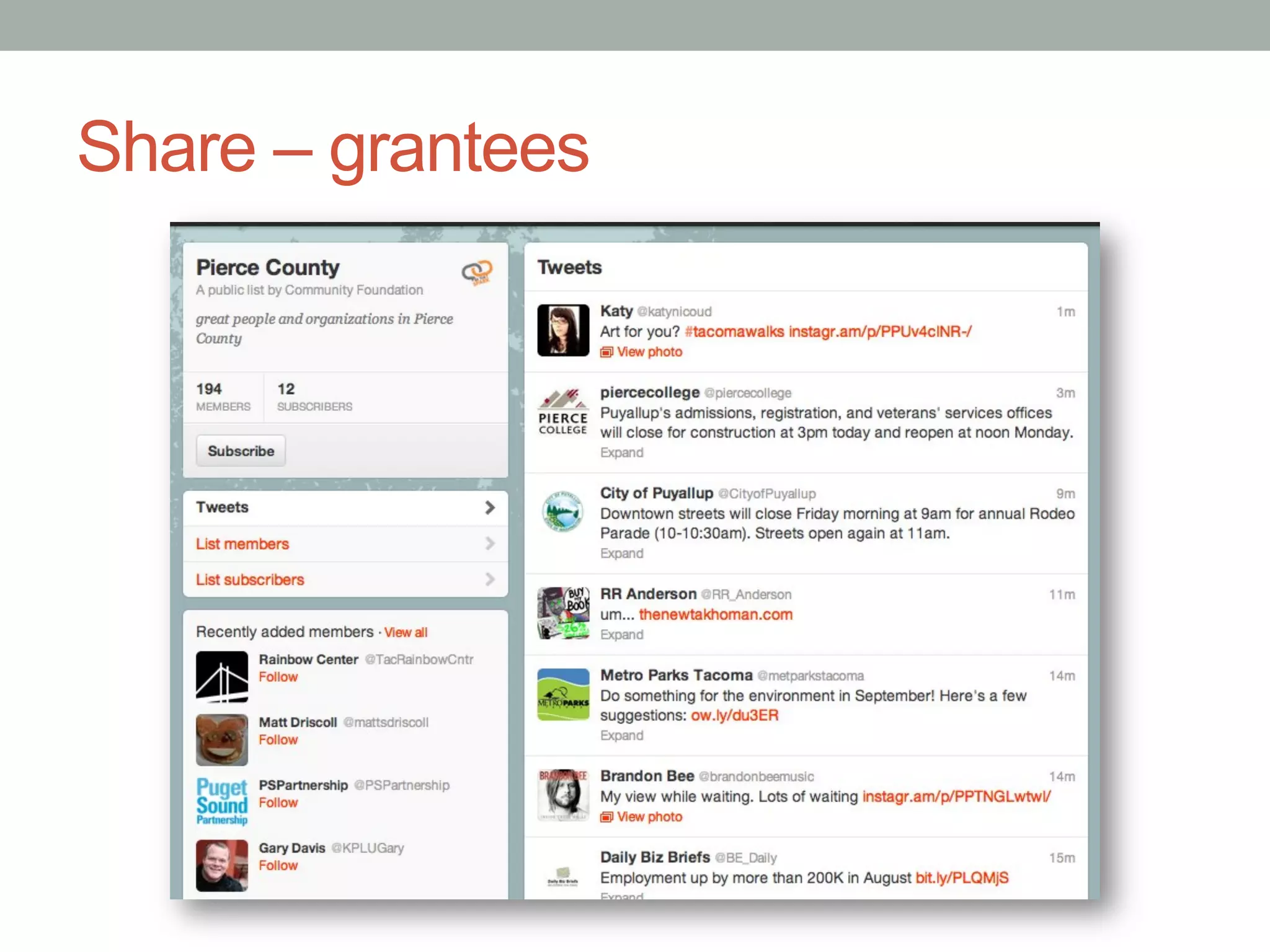
Task: Open RR Anderson's avatar image
Action: click(x=563, y=613)
